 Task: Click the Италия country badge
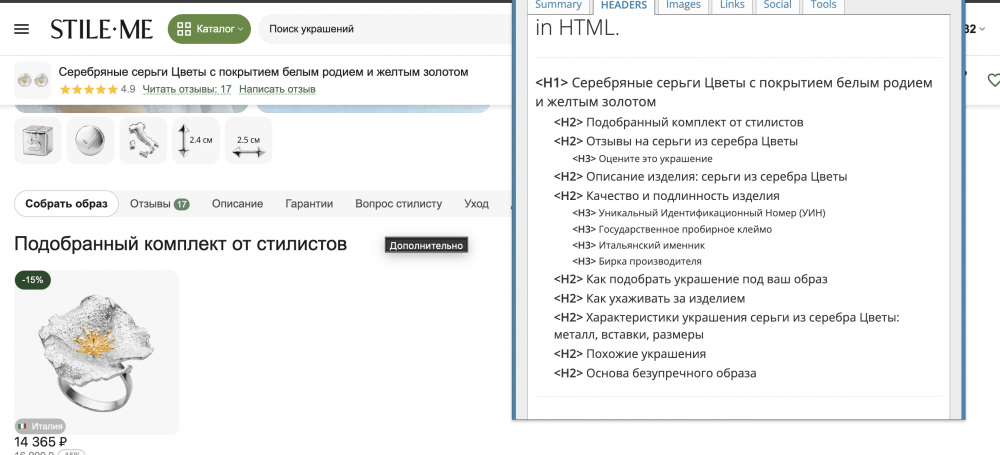coord(40,426)
